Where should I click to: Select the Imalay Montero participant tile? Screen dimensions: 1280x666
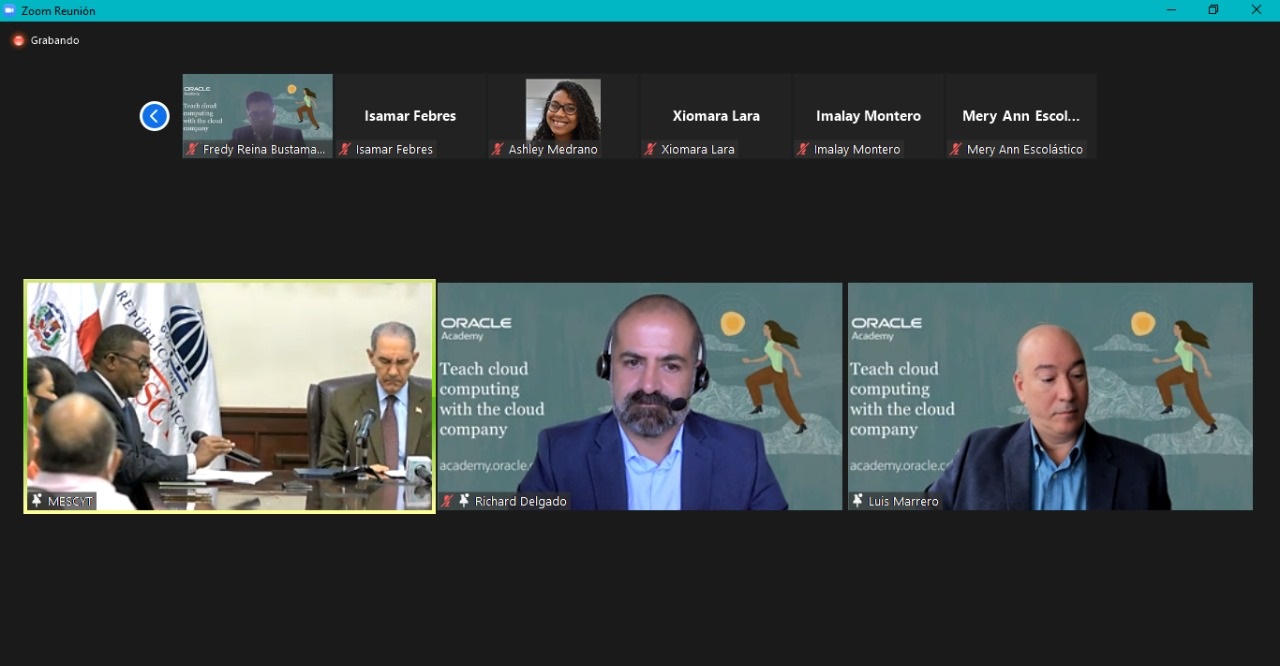[868, 116]
